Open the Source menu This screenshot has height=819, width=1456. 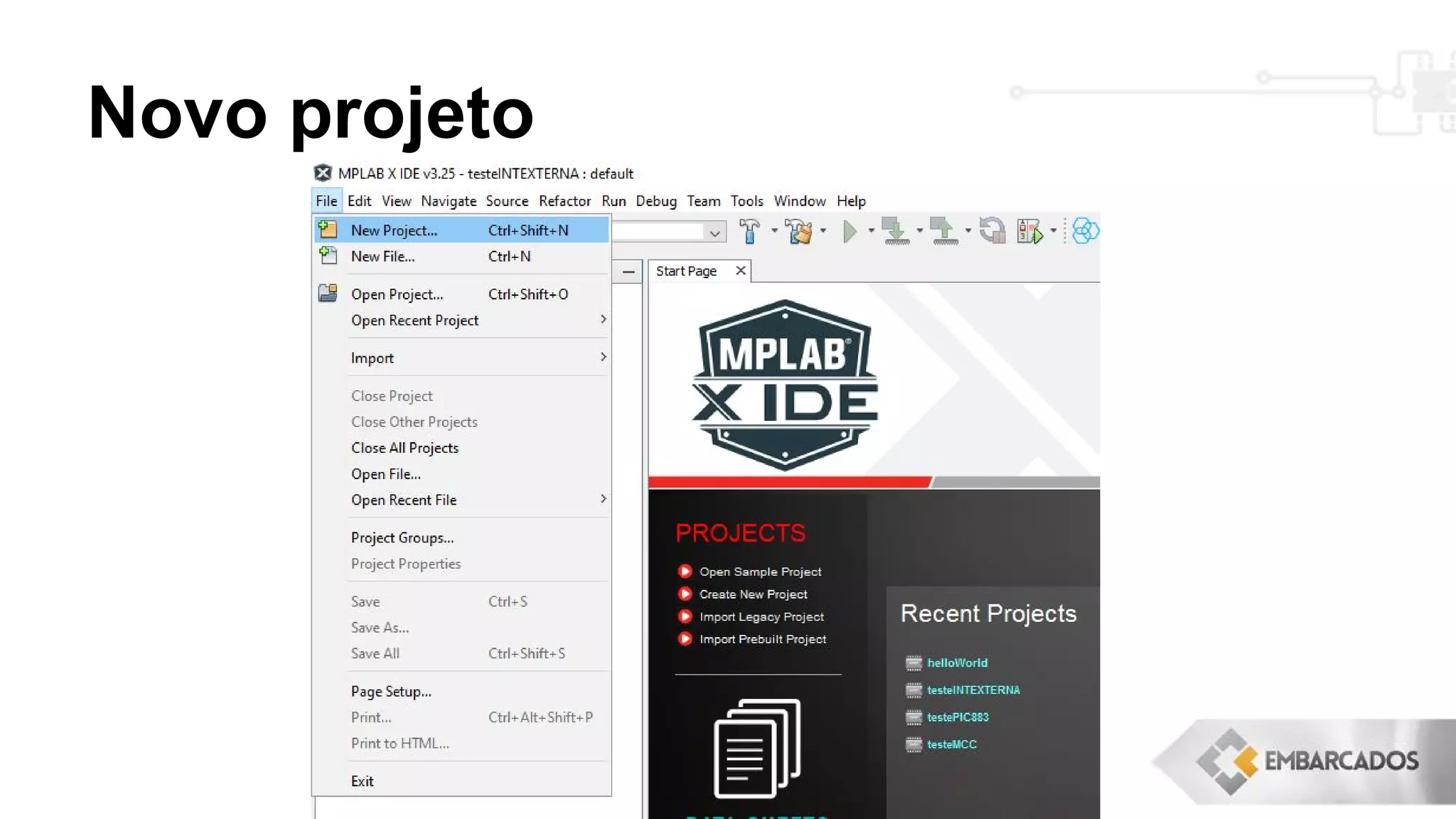pyautogui.click(x=507, y=201)
